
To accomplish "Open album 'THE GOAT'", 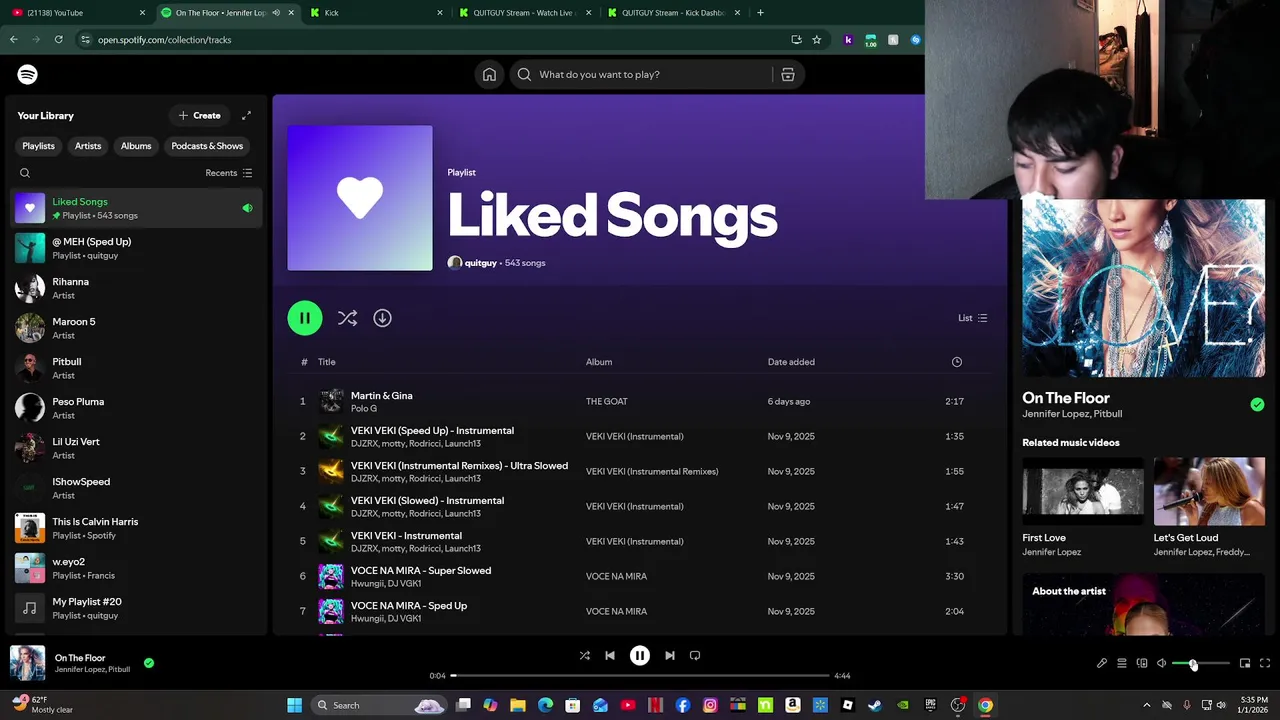I will [x=607, y=402].
